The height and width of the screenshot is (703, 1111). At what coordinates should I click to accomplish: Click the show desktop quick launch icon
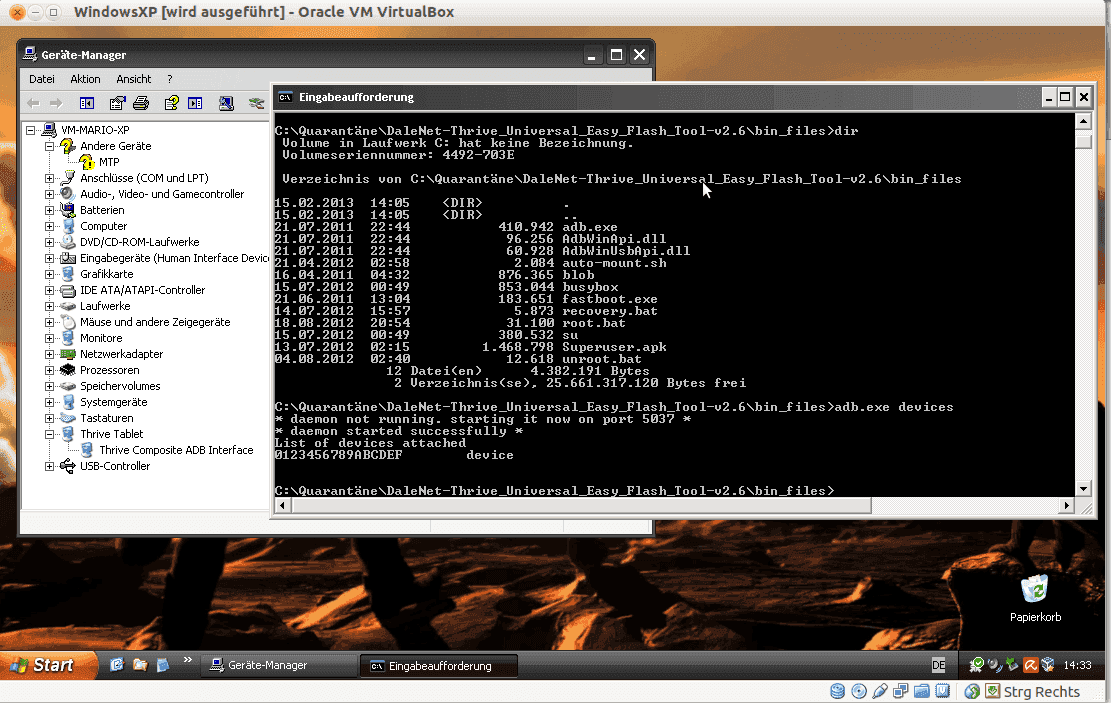163,665
